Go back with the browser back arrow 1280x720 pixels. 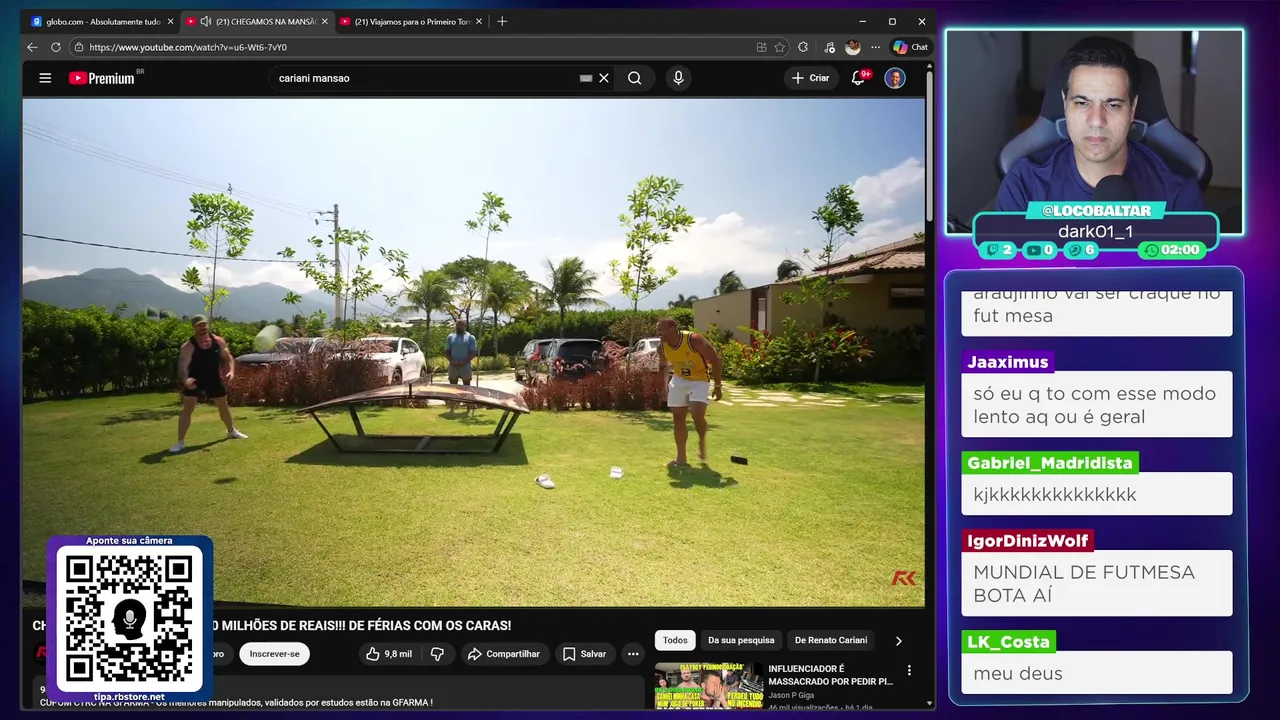[x=32, y=47]
